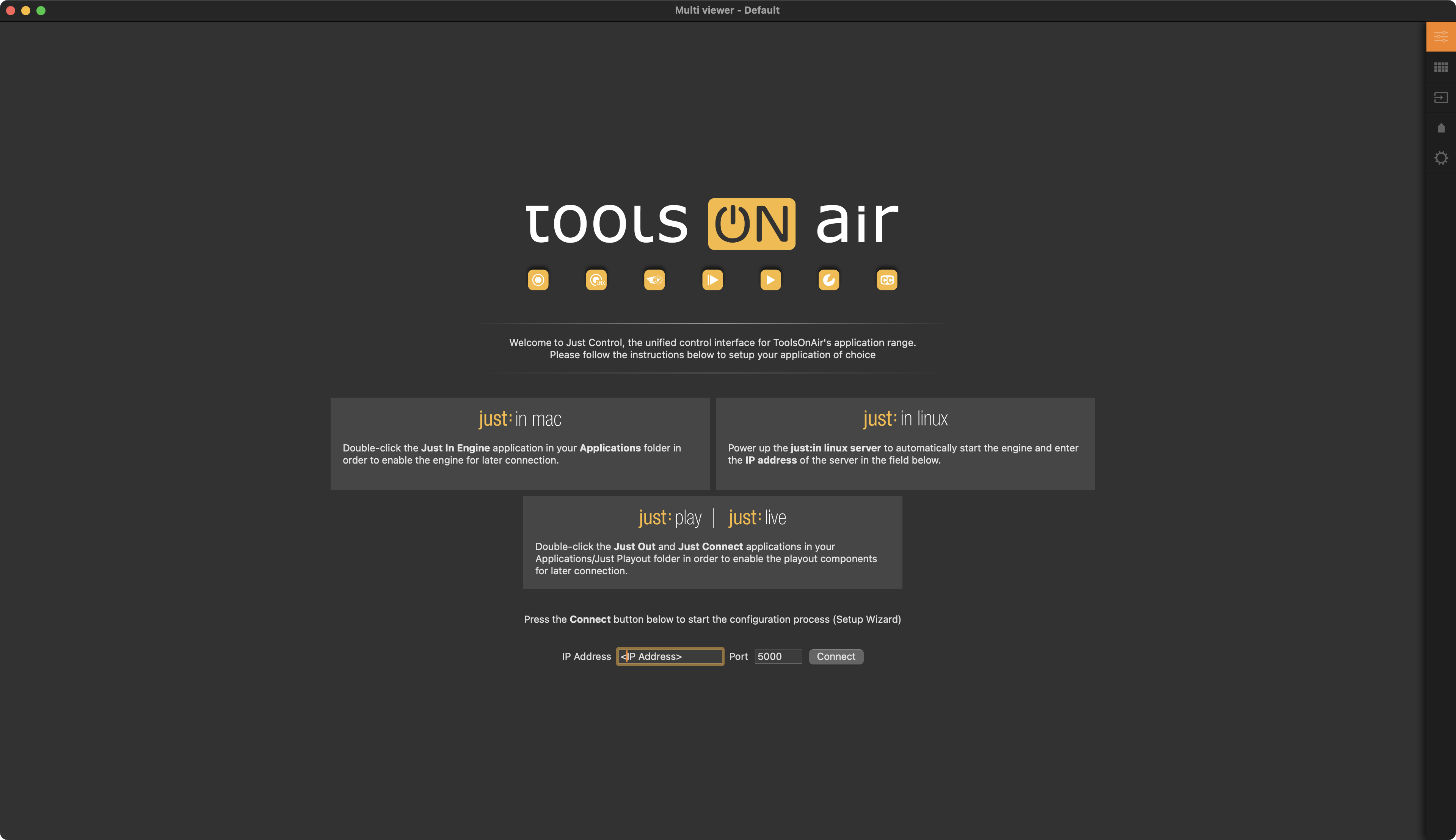Image resolution: width=1456 pixels, height=840 pixels.
Task: Click the plain play triangle app icon
Action: click(x=770, y=280)
